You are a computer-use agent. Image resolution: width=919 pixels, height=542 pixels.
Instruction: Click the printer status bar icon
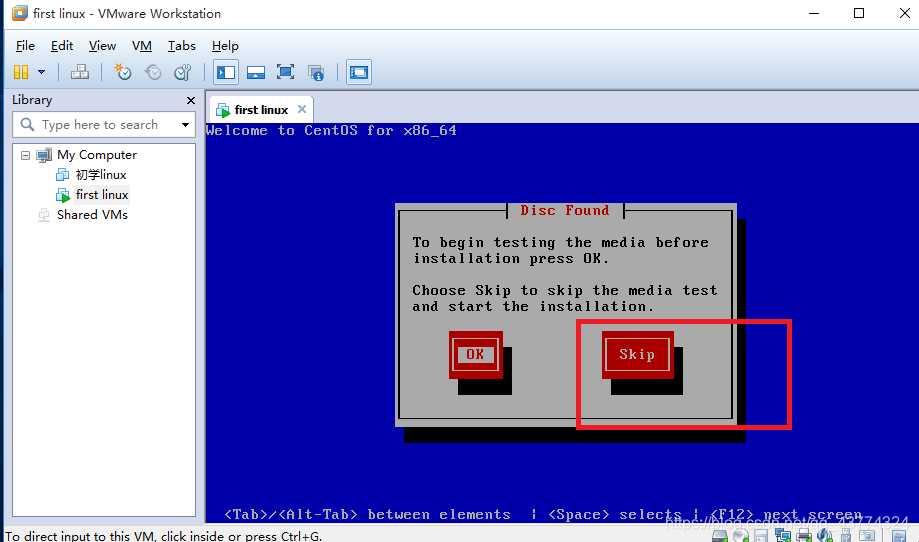(804, 536)
